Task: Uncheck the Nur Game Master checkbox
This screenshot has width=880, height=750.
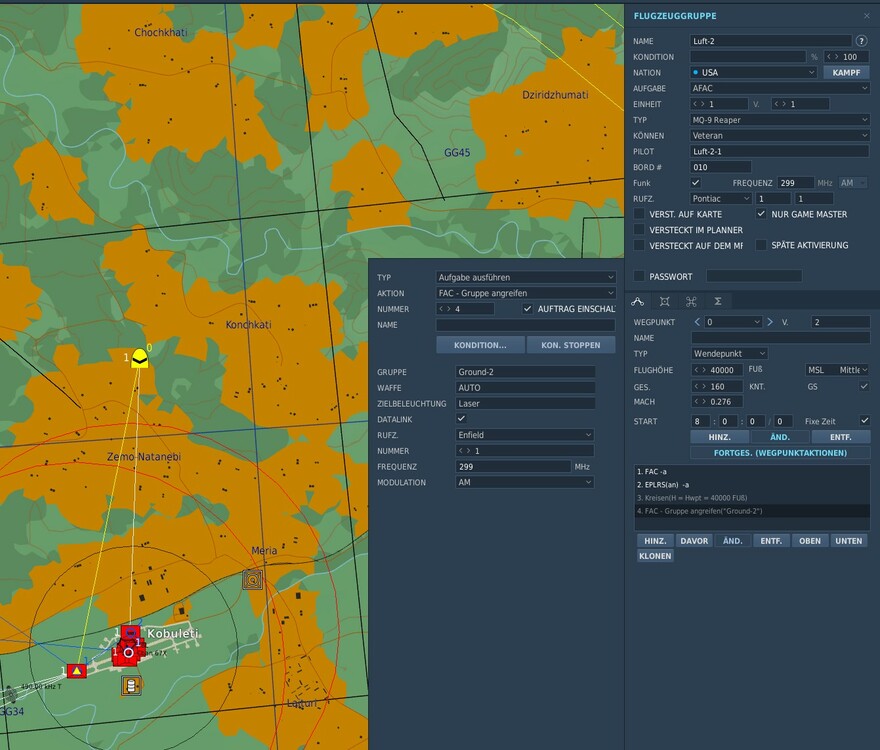Action: click(761, 214)
